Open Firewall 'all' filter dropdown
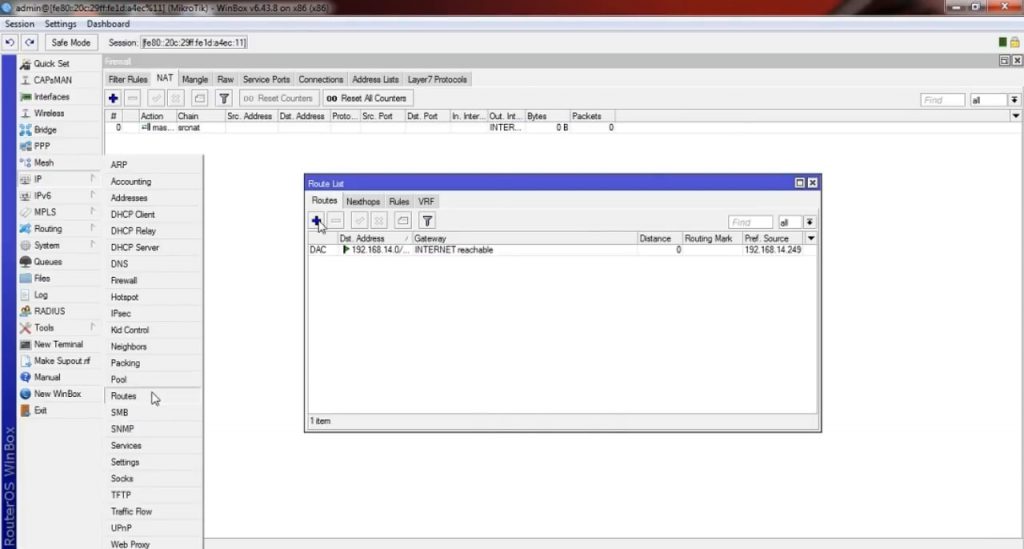 coord(1014,100)
